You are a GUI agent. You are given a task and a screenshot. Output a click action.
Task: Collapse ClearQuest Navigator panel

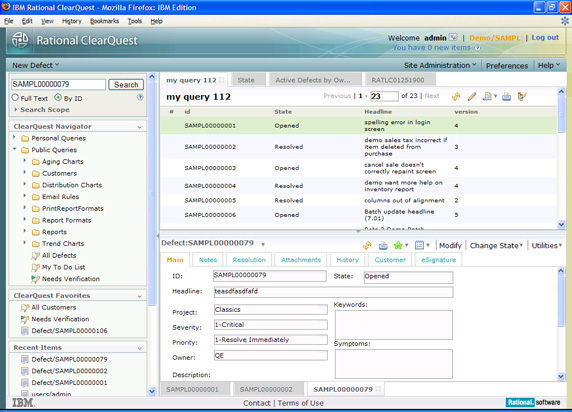coord(140,127)
